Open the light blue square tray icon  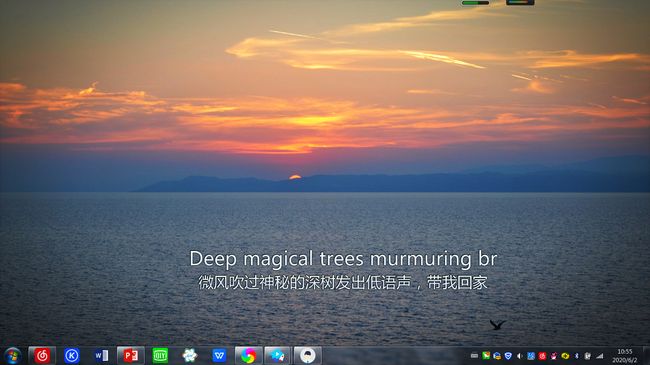pos(531,356)
